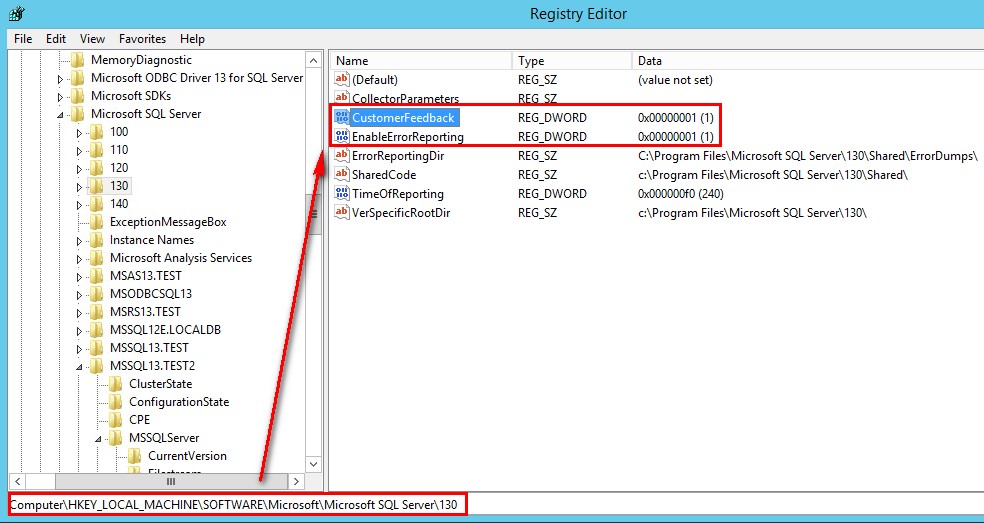Open the View menu

click(92, 39)
